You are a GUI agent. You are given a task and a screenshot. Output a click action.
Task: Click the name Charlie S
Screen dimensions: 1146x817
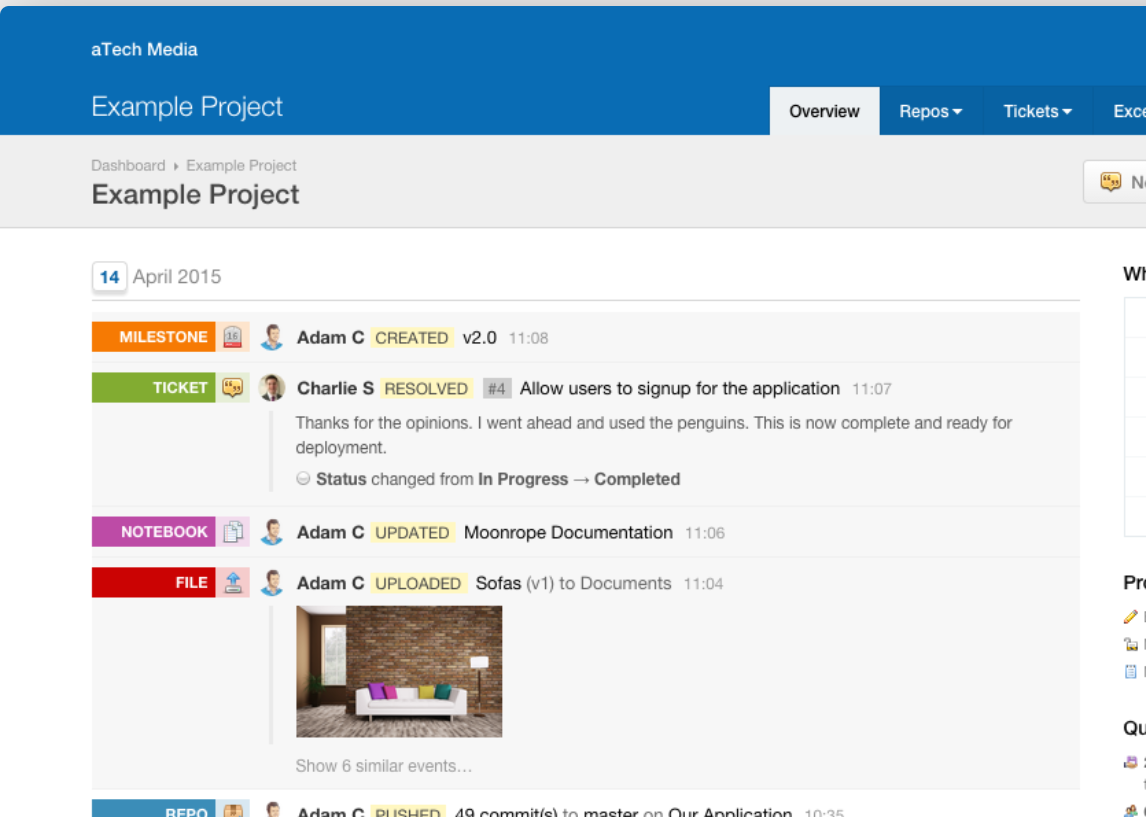335,388
